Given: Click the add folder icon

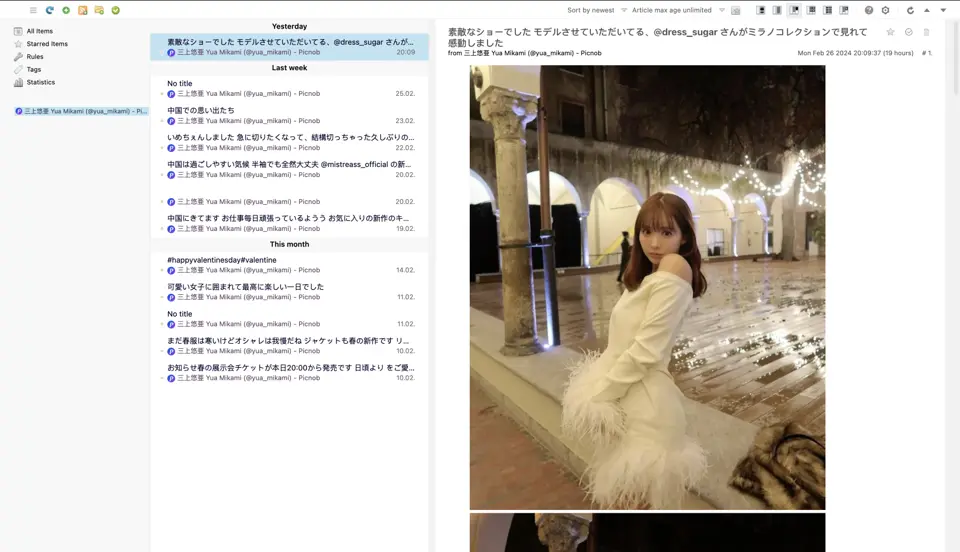Looking at the screenshot, I should coord(99,10).
